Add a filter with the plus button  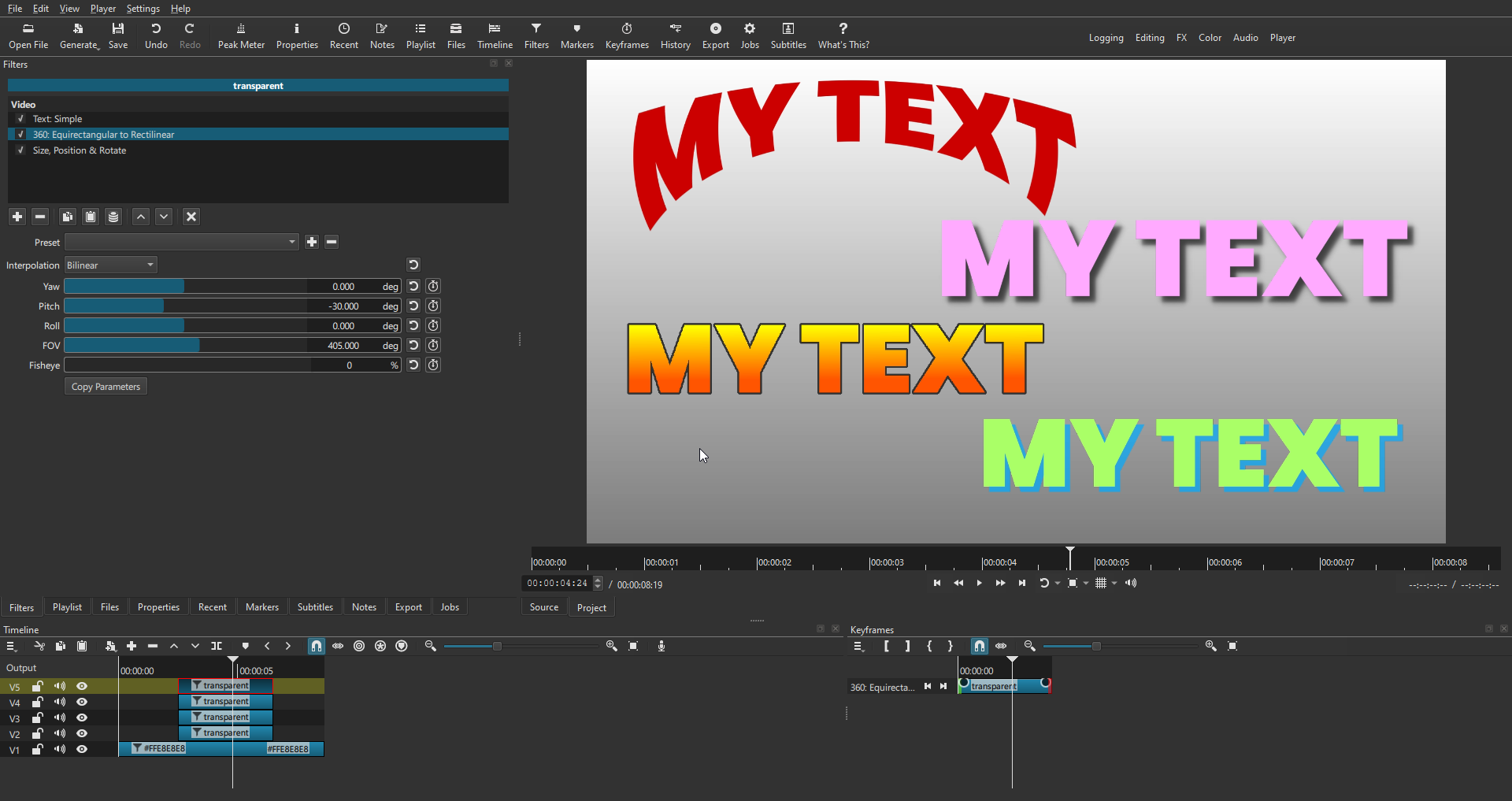coord(17,217)
